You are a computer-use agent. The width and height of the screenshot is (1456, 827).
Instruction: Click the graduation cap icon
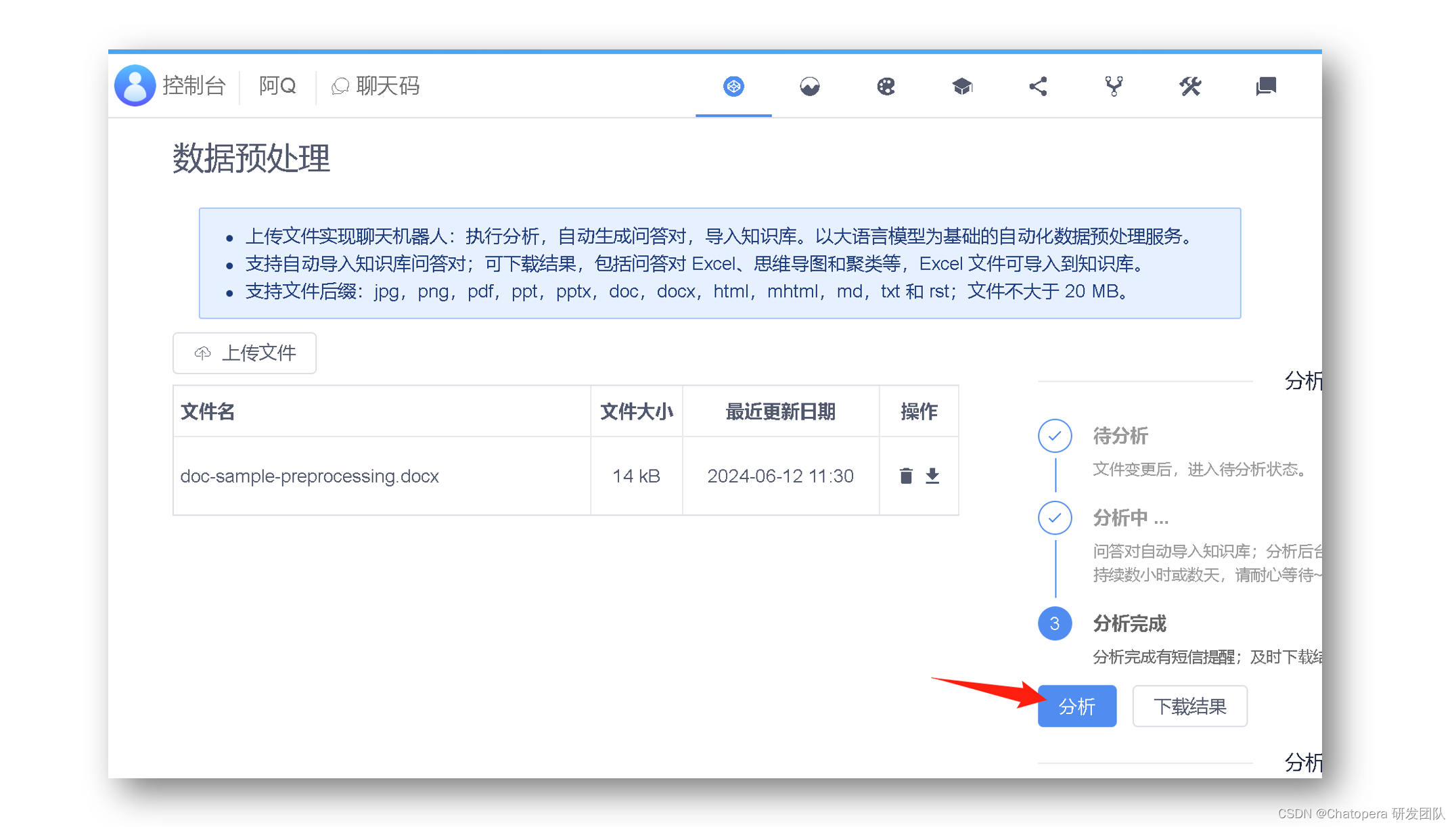click(x=961, y=86)
